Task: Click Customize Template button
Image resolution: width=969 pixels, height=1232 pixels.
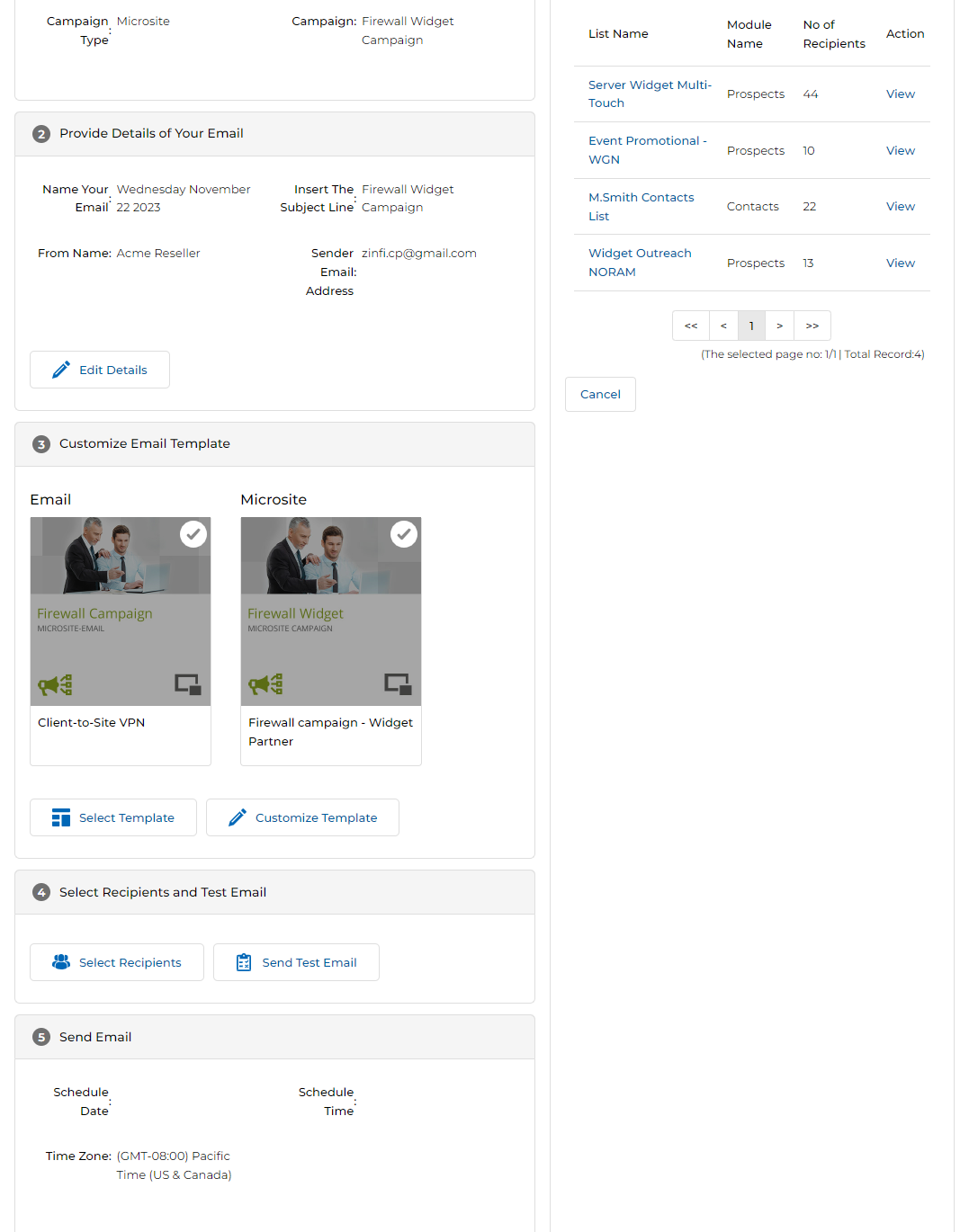Action: (302, 817)
